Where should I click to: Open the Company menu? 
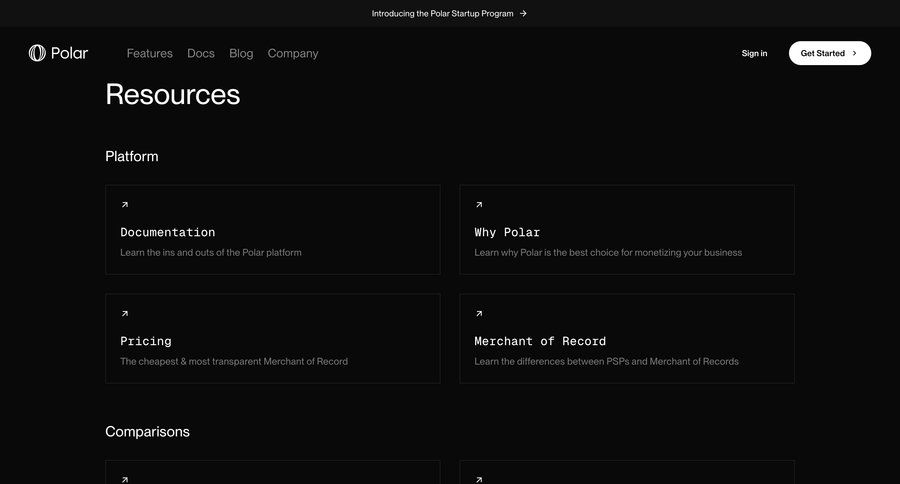(293, 53)
